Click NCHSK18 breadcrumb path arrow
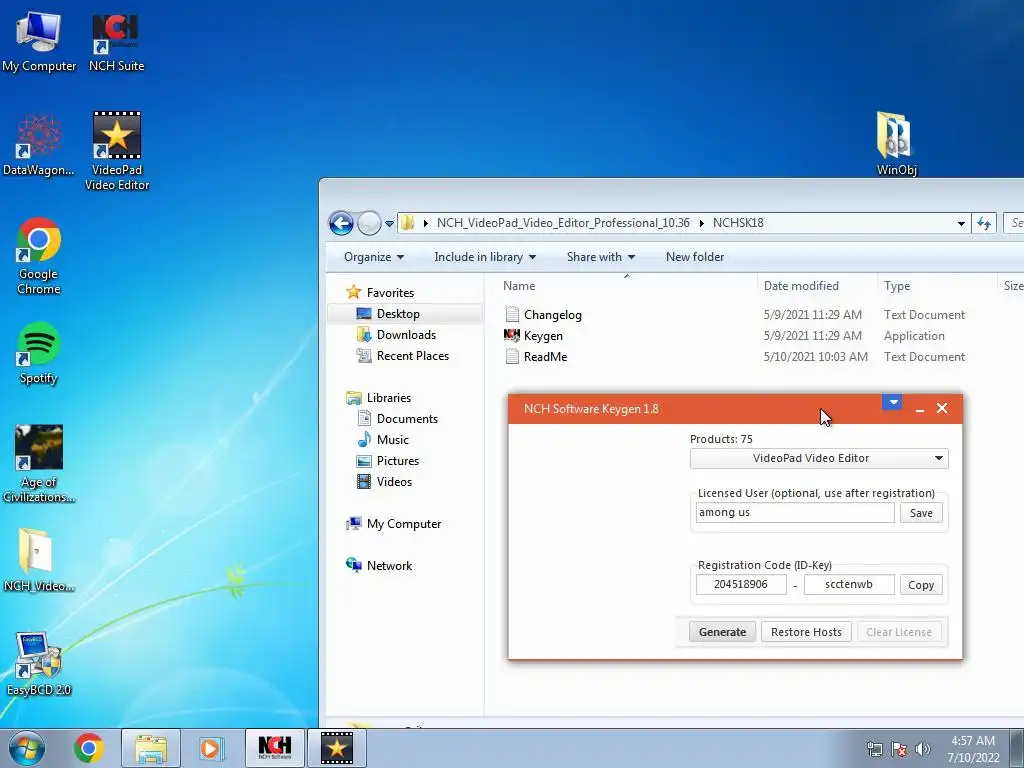 [702, 223]
